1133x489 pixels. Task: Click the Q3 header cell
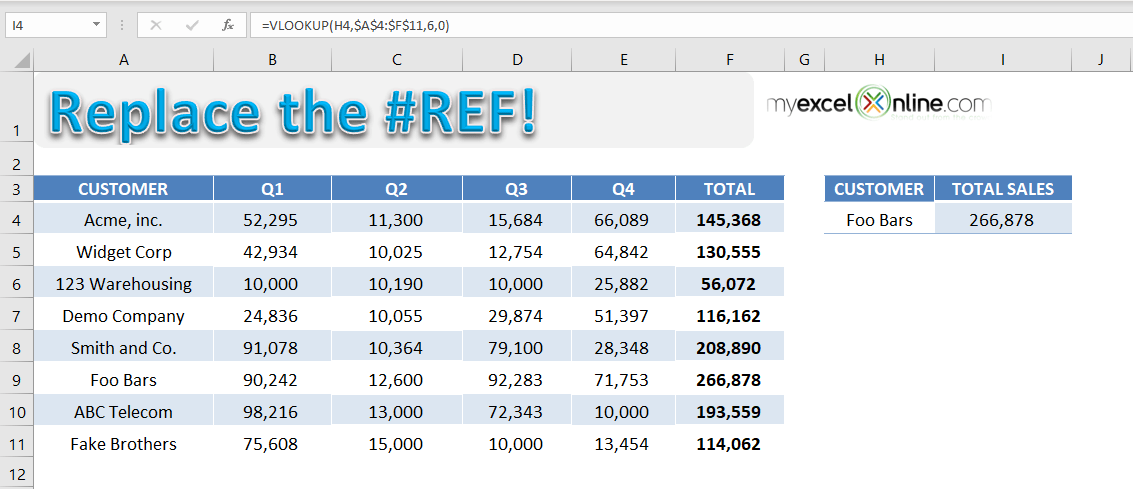[x=517, y=189]
